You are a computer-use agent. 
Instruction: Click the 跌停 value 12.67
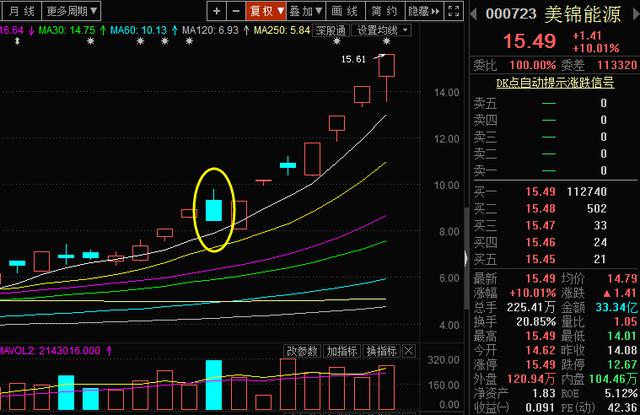pos(622,364)
